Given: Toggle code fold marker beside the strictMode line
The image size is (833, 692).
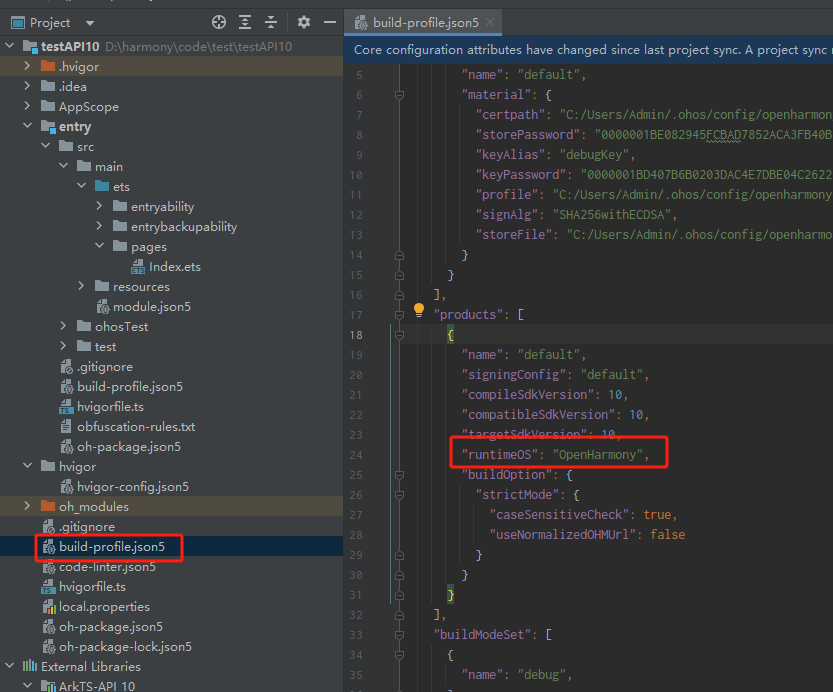Looking at the screenshot, I should click(400, 495).
